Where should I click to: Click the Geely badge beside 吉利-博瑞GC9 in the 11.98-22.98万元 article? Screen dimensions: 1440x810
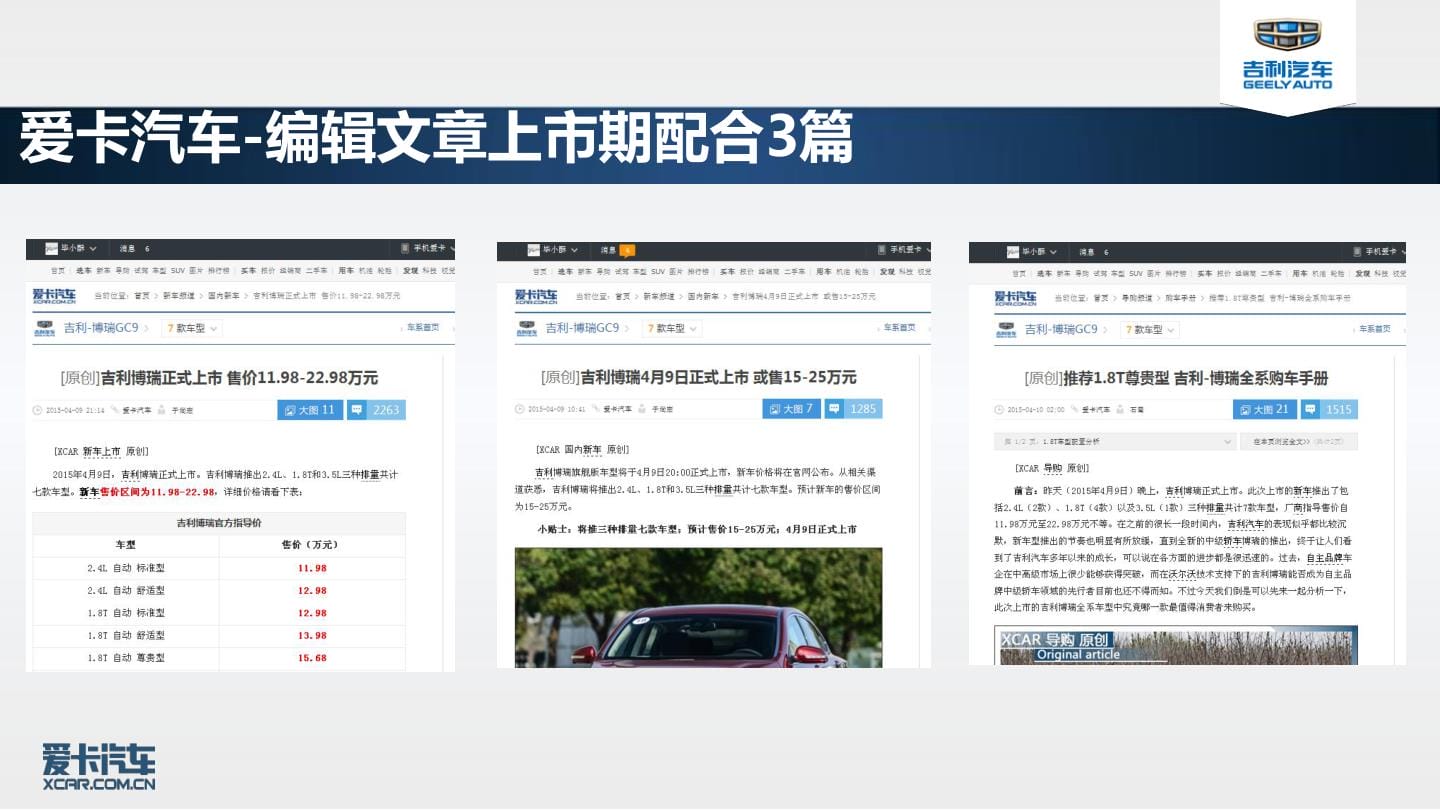tap(45, 328)
